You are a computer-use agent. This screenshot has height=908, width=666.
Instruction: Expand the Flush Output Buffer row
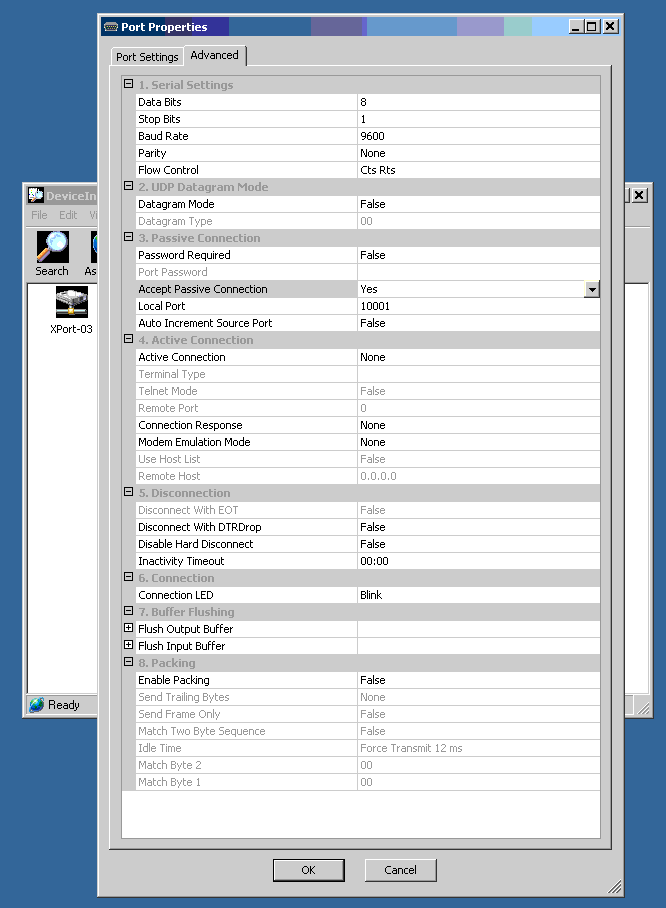pyautogui.click(x=129, y=628)
